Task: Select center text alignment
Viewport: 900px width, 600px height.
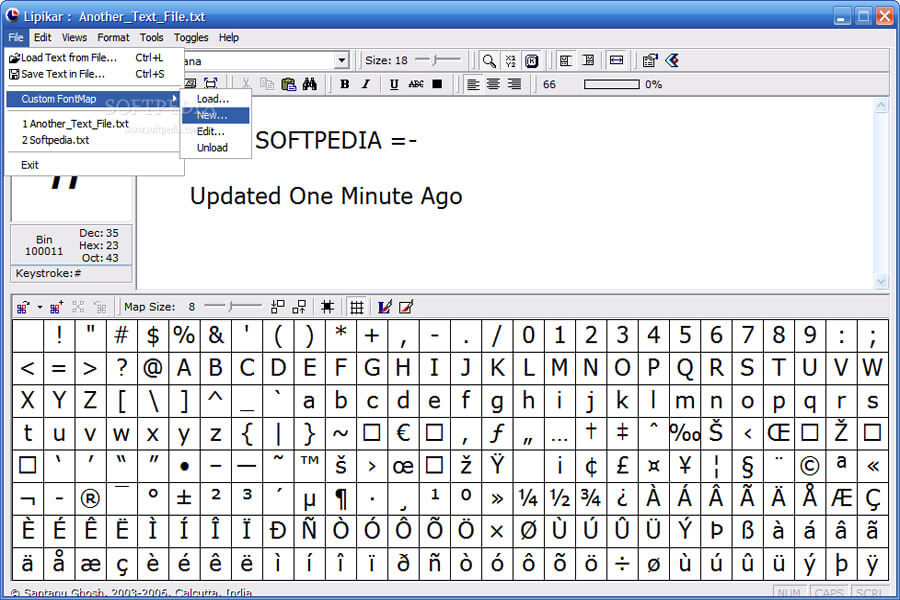Action: click(493, 84)
